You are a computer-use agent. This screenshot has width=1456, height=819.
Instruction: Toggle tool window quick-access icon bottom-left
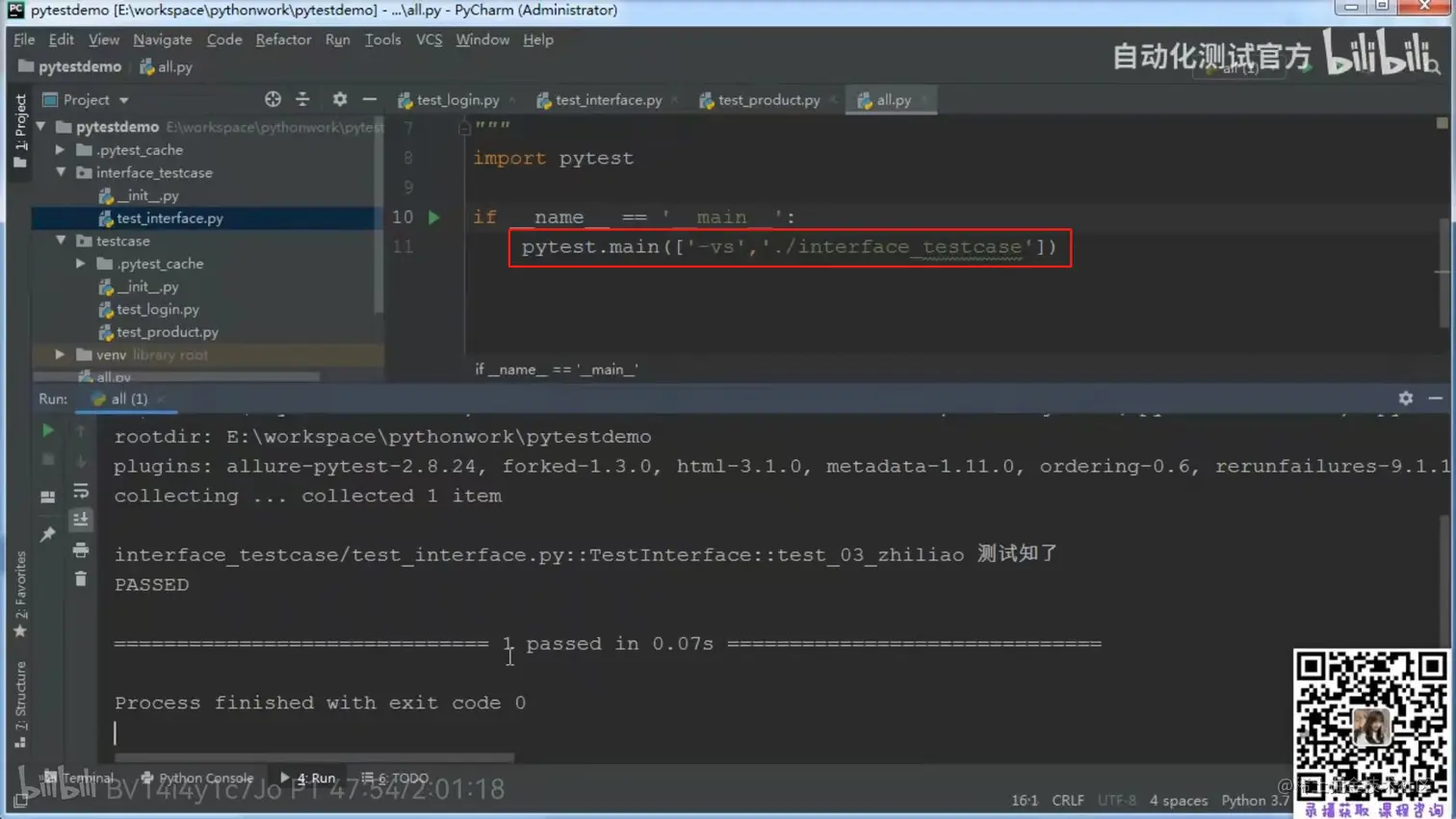tap(20, 801)
